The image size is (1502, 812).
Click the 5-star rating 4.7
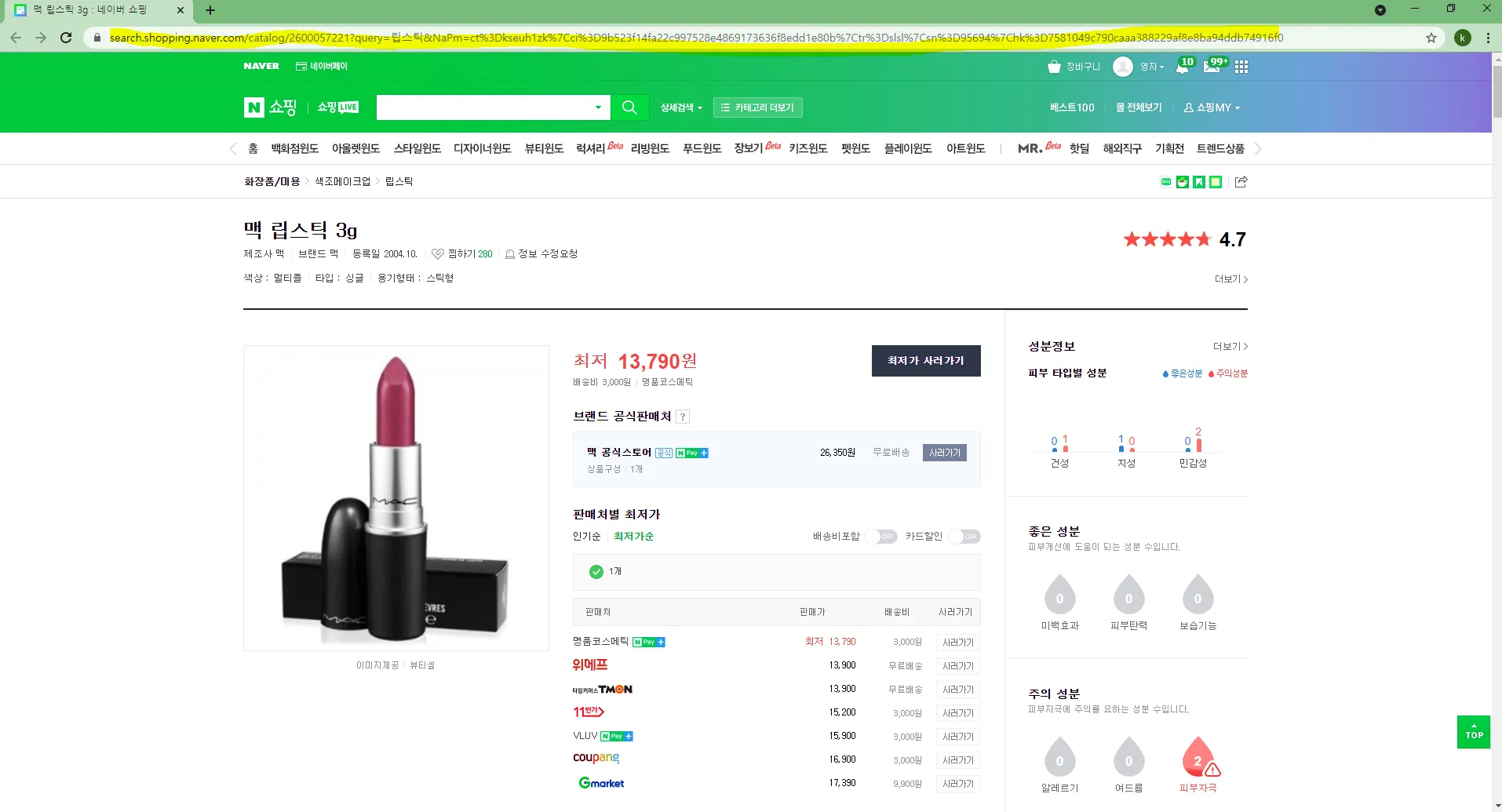click(x=1185, y=239)
